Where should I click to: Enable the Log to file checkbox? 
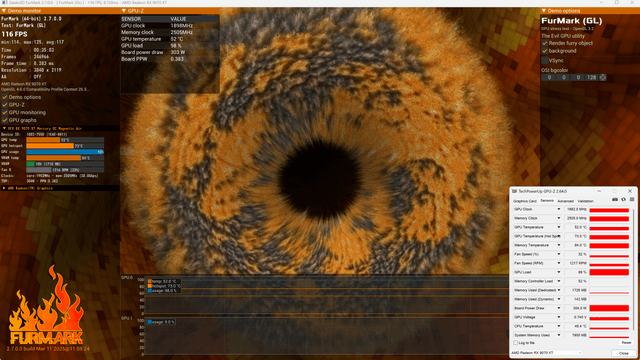coord(516,343)
